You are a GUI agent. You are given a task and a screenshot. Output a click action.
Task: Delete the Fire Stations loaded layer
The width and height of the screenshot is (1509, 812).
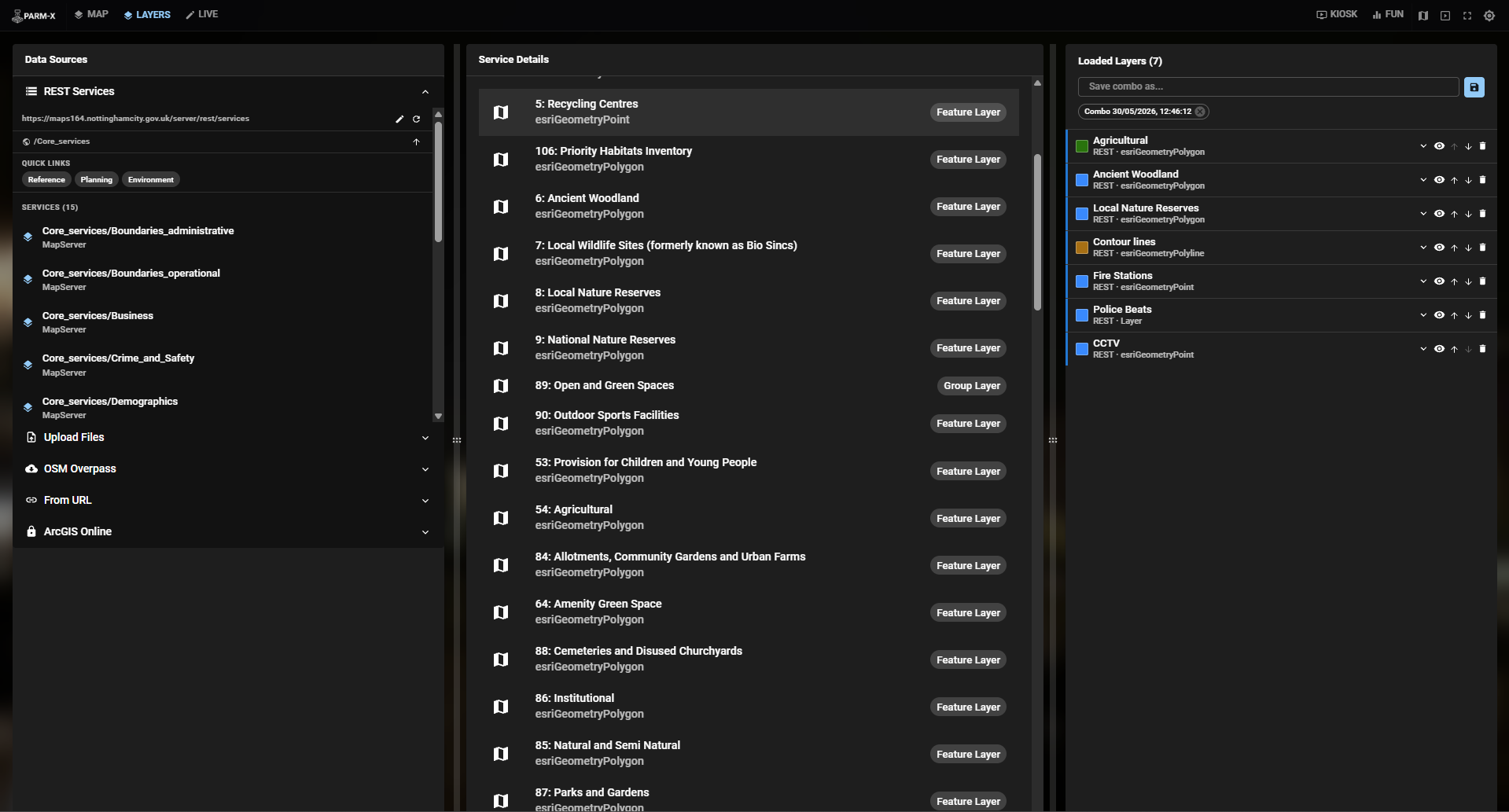pyautogui.click(x=1483, y=281)
